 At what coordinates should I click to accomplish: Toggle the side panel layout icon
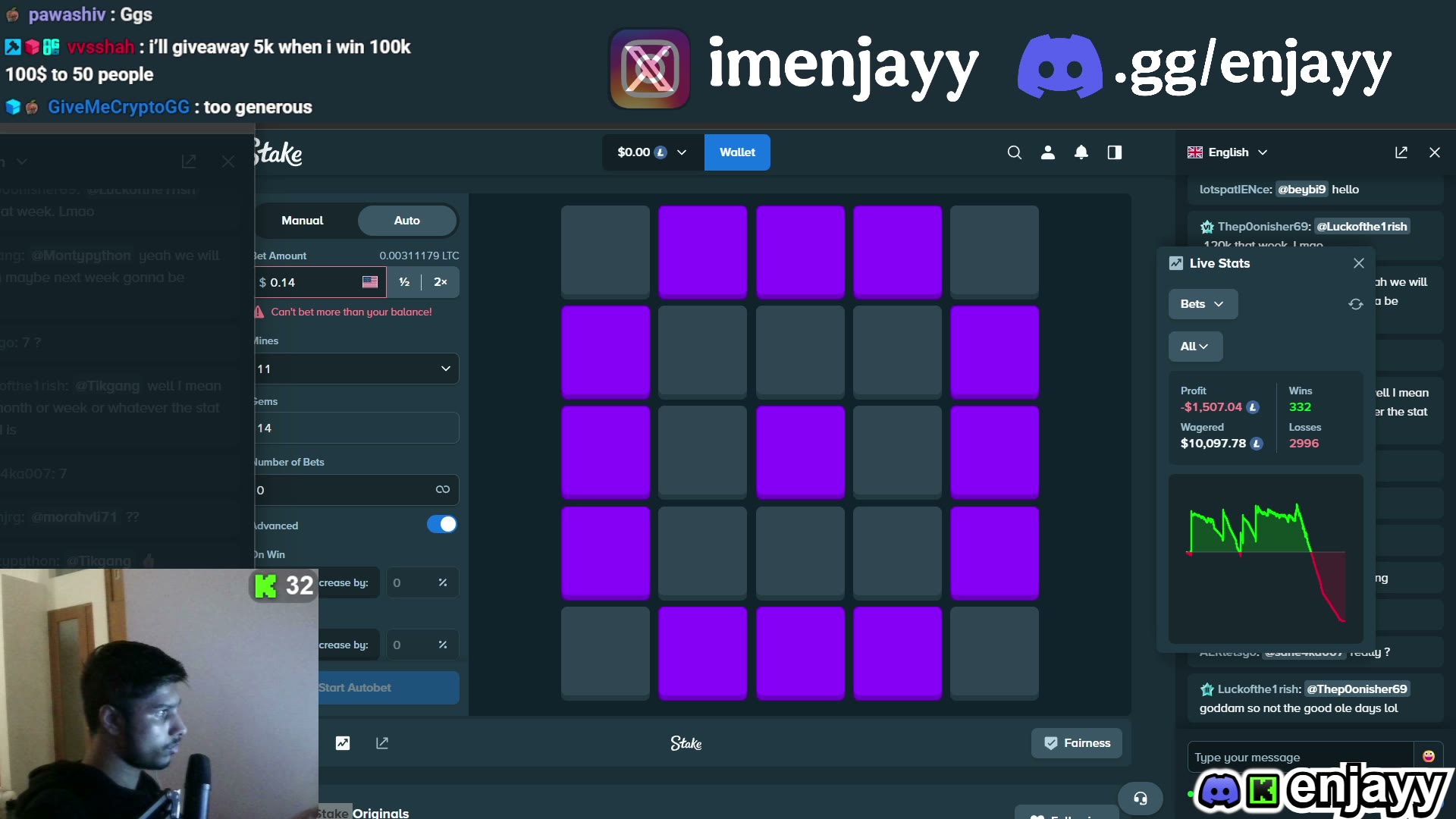tap(1115, 152)
